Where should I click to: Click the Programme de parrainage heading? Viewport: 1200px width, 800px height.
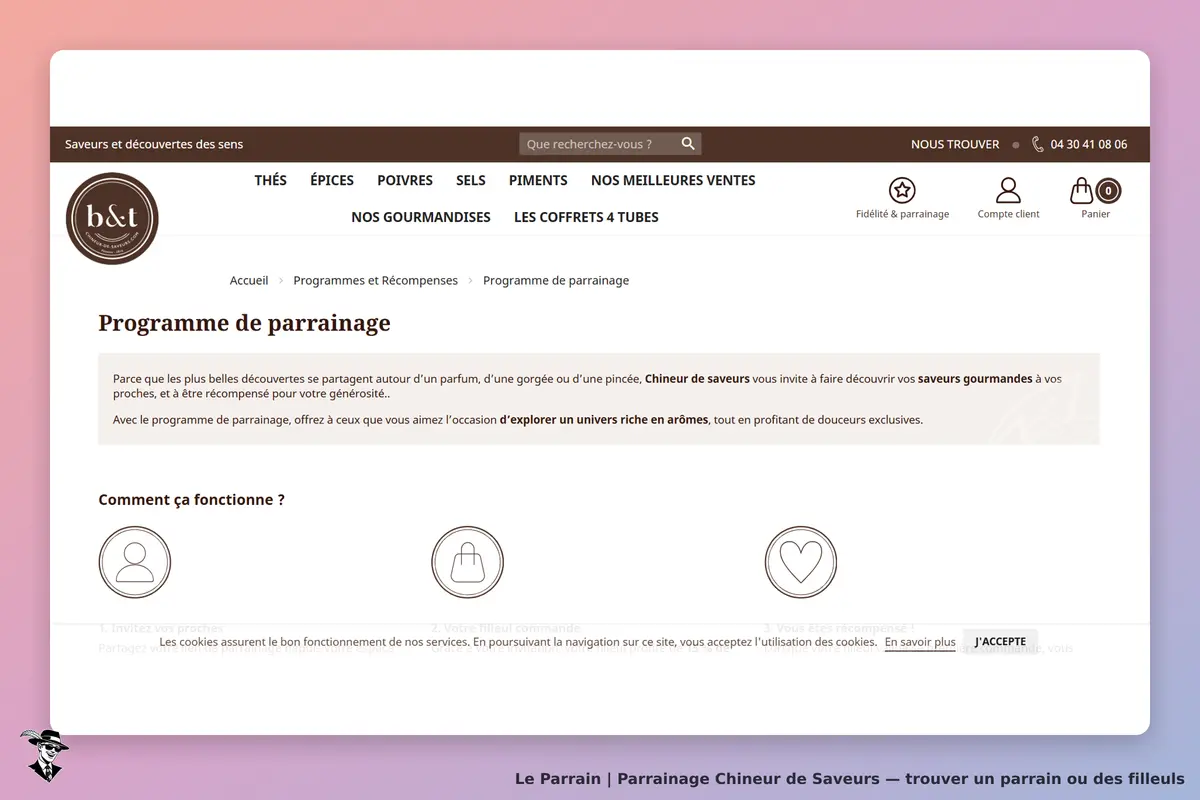[244, 323]
